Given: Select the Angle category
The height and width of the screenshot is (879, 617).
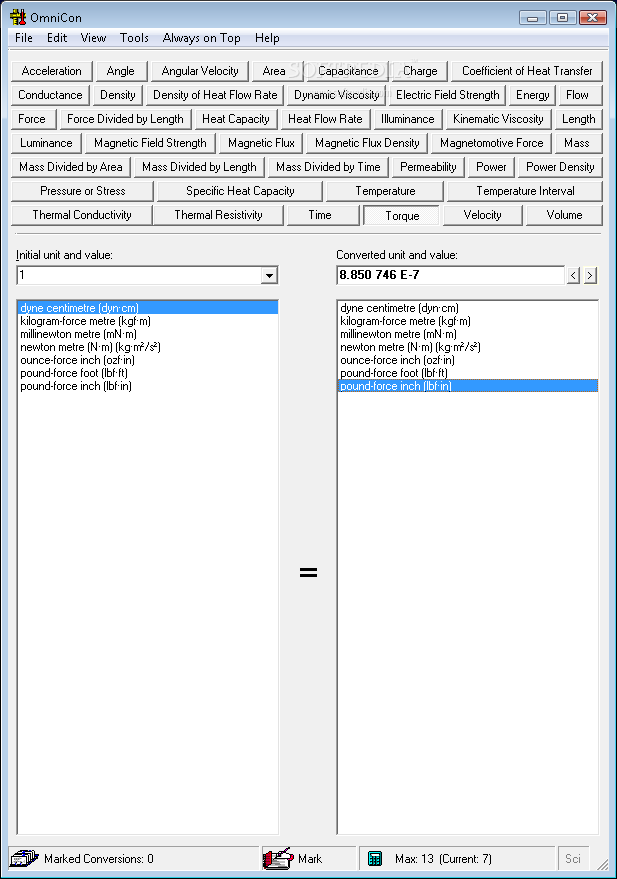Looking at the screenshot, I should (120, 71).
